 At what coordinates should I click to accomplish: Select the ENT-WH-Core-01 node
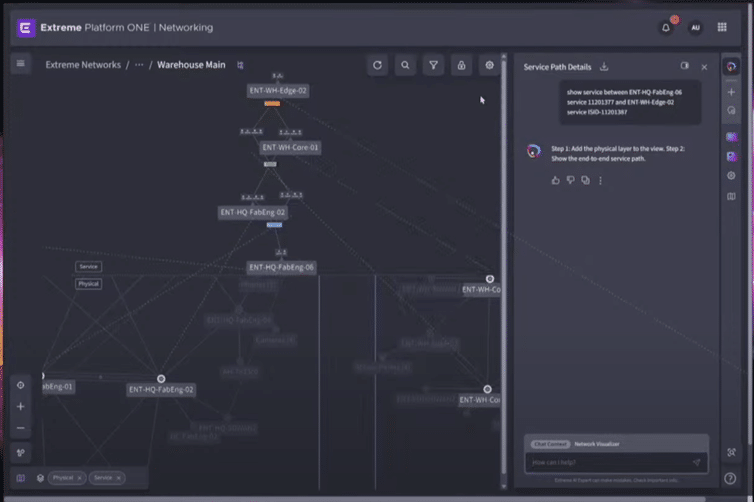(290, 147)
